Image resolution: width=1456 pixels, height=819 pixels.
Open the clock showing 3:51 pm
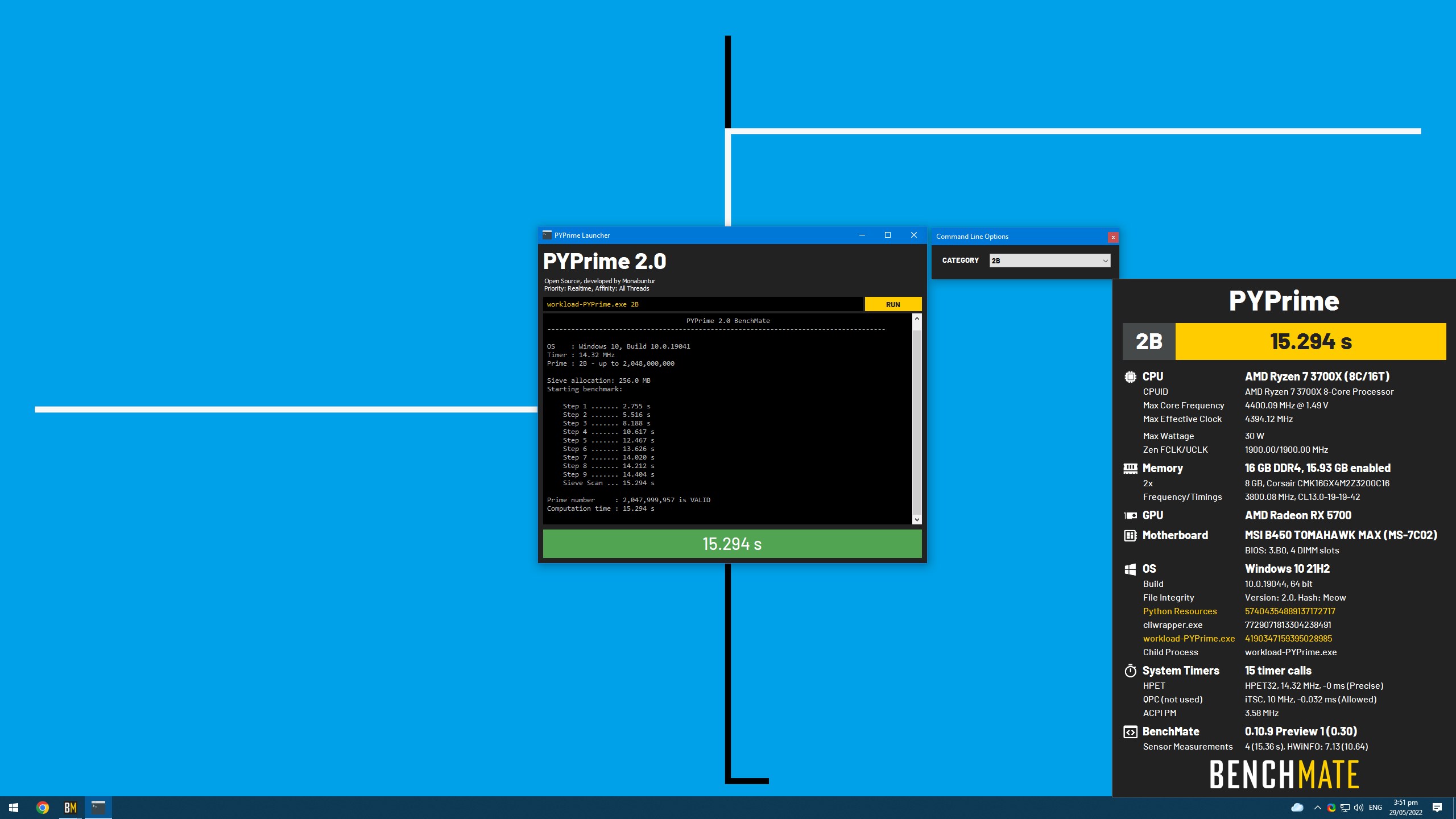1405,808
